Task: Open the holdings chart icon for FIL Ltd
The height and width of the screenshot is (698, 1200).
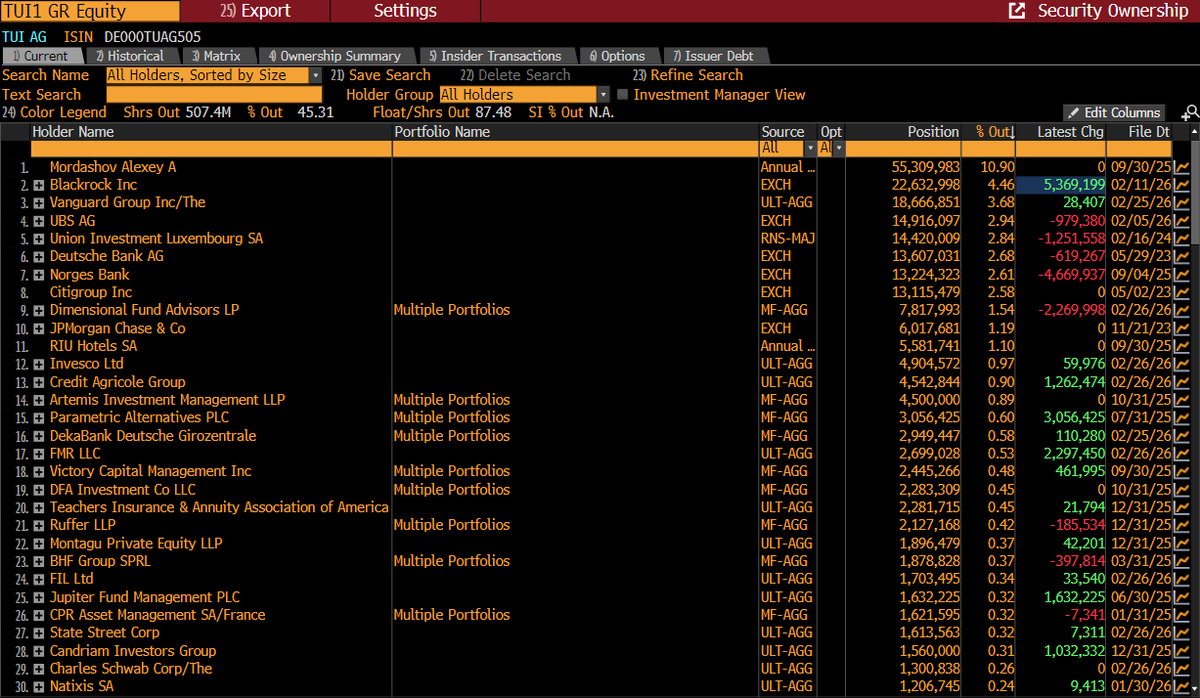Action: [1182, 578]
